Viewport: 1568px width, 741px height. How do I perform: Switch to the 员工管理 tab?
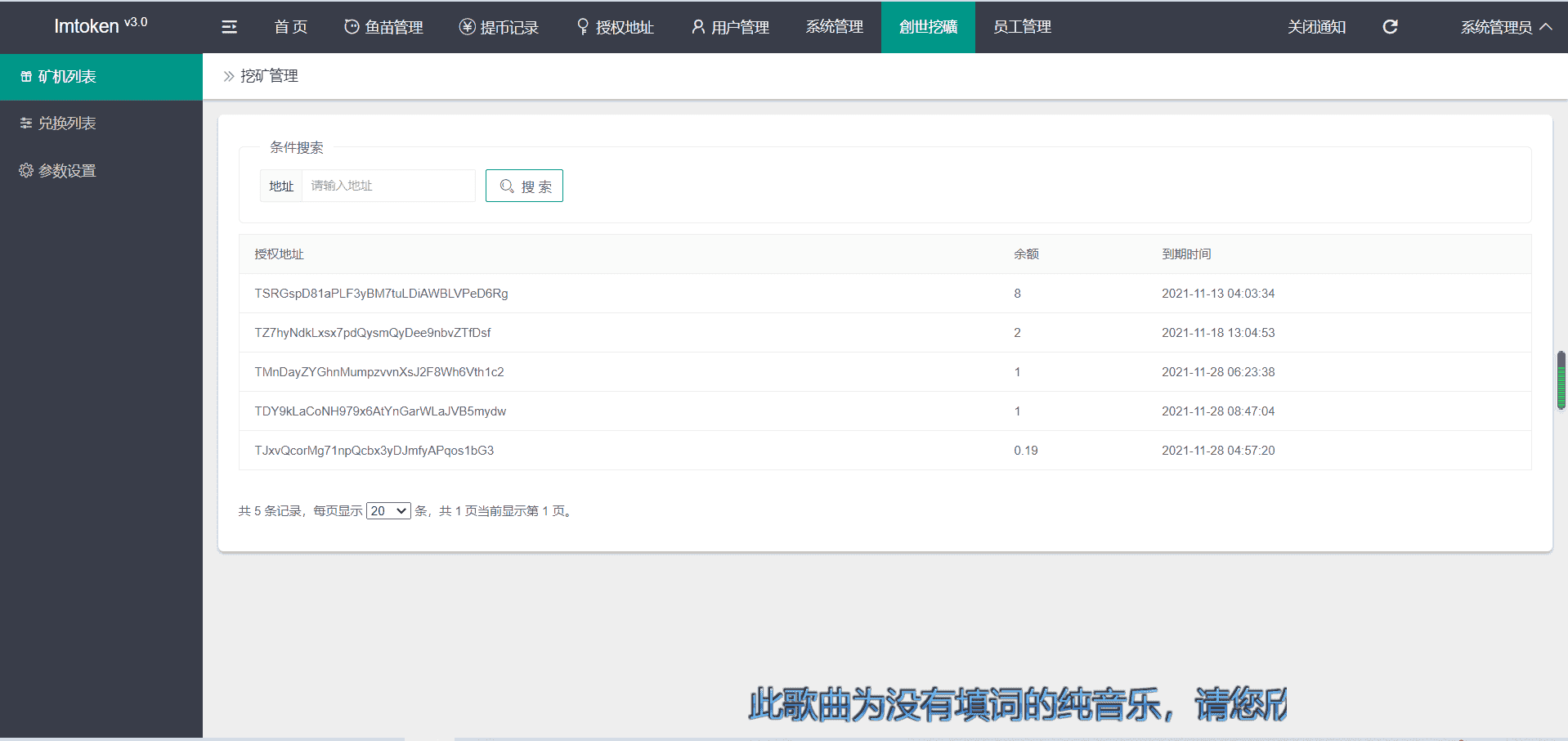click(1022, 27)
